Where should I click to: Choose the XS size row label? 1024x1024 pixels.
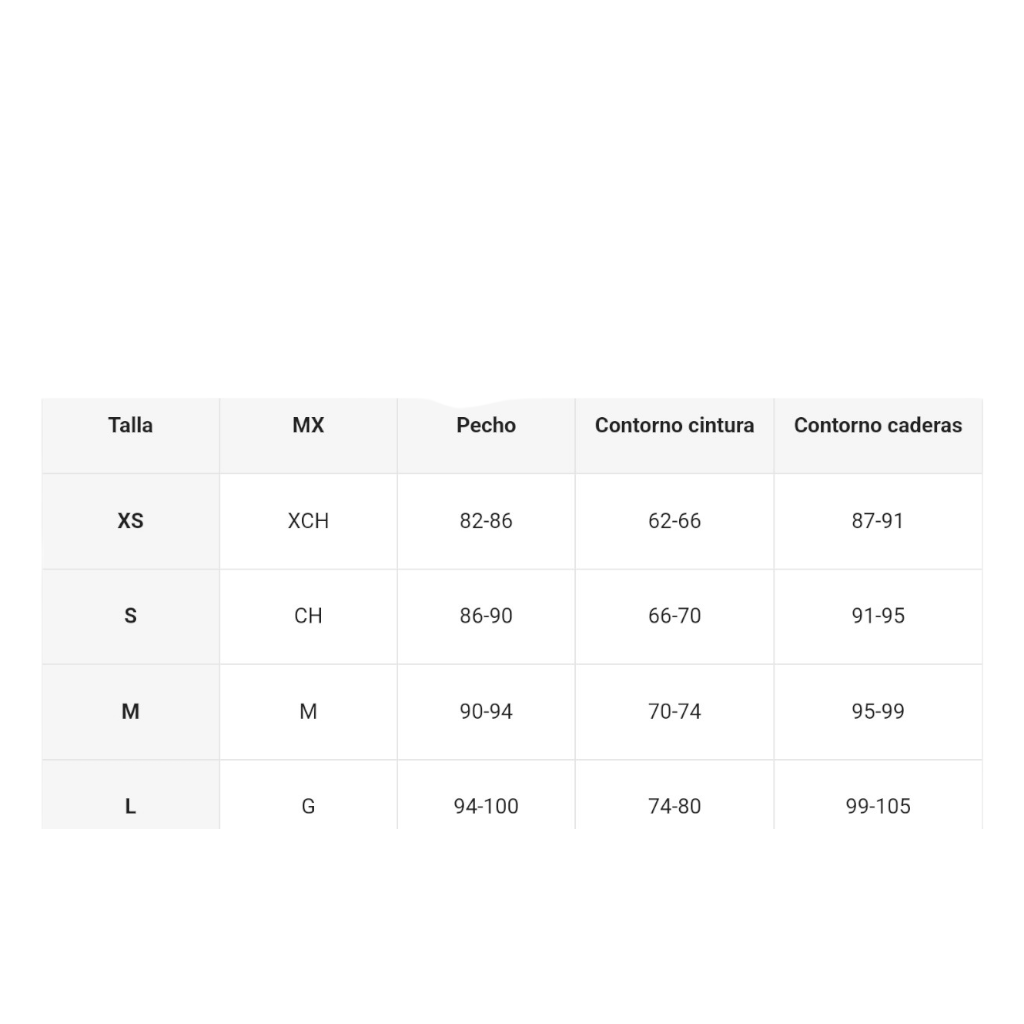(x=131, y=521)
